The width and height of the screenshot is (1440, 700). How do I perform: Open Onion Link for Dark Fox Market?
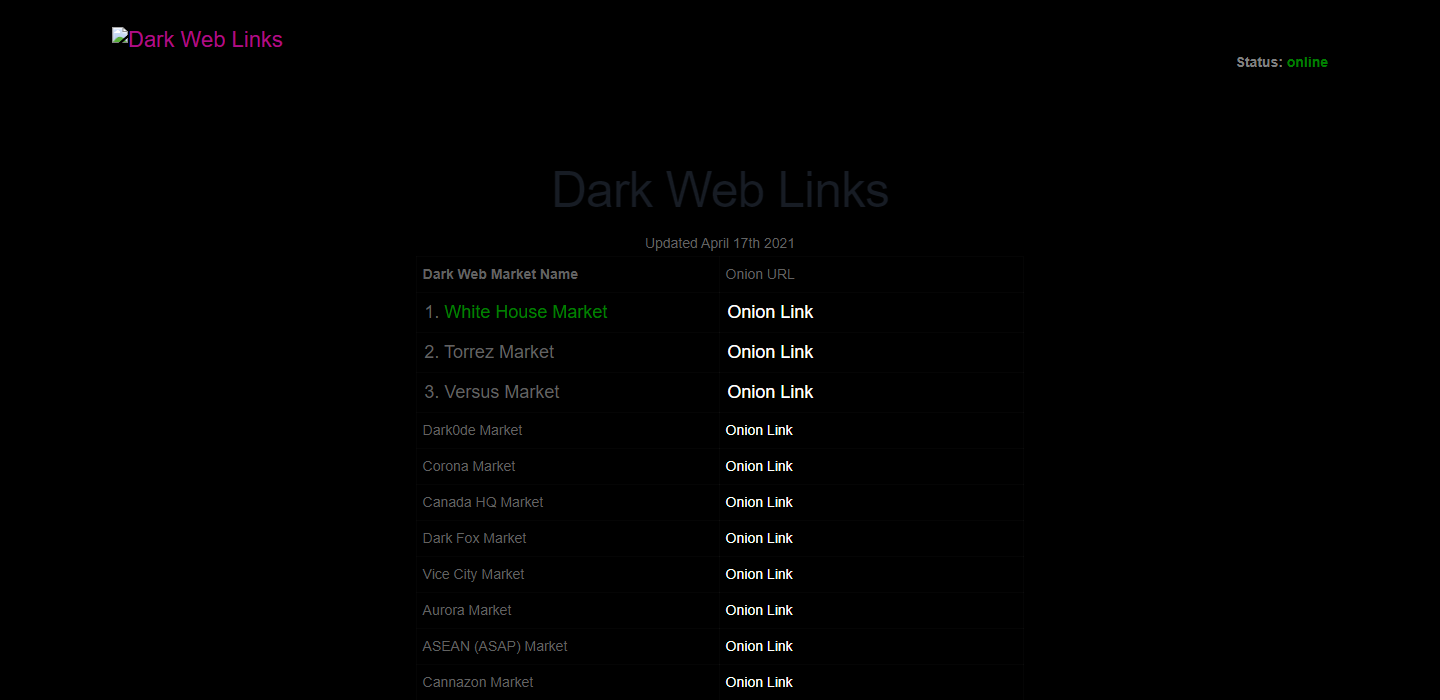pos(759,538)
